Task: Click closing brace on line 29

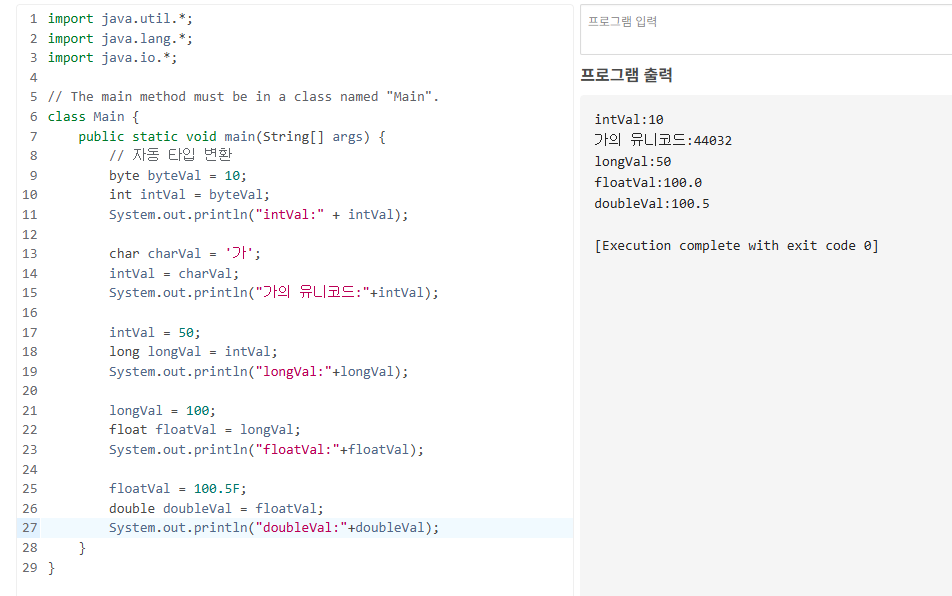Action: pos(52,568)
